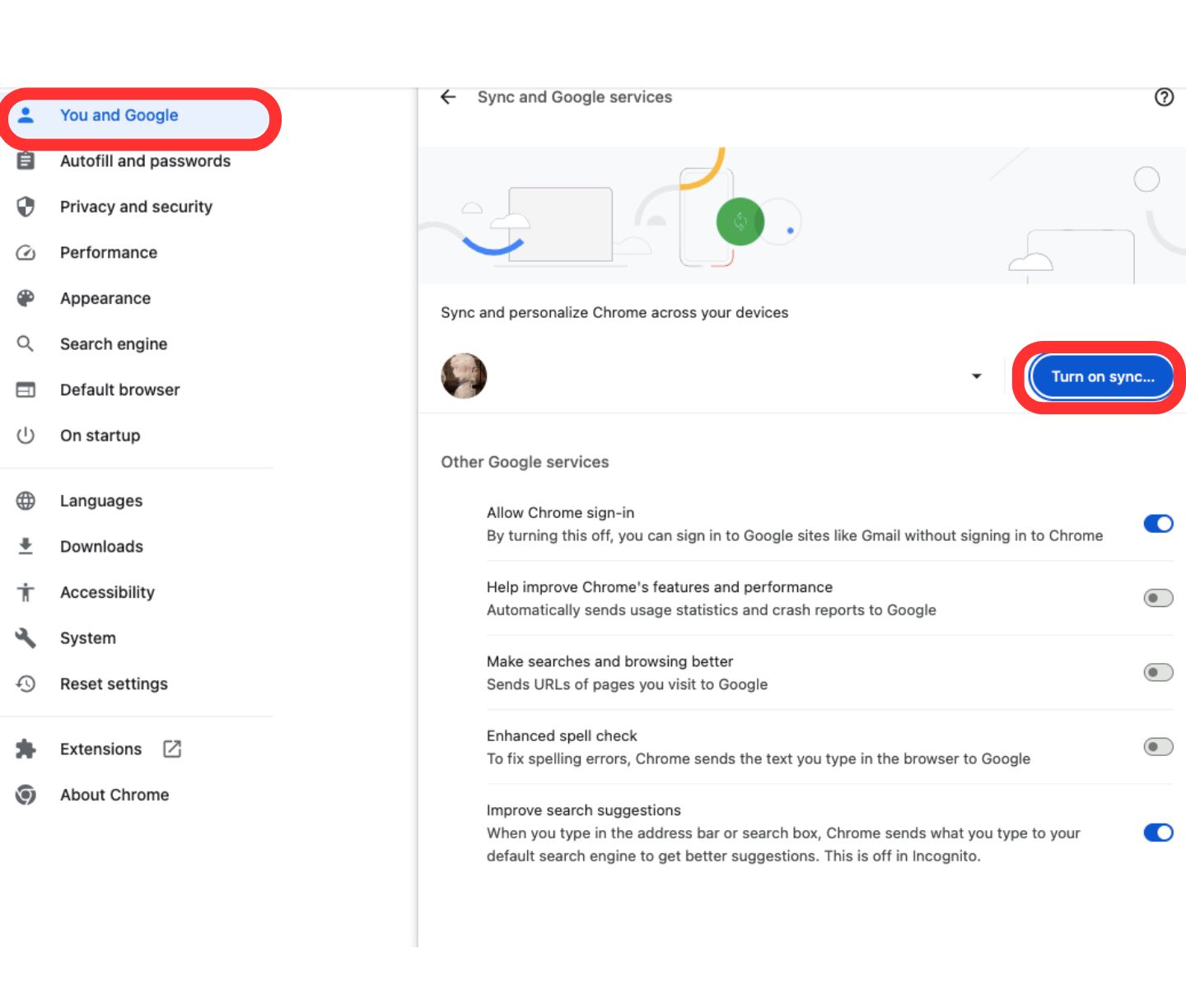The image size is (1186, 1008).
Task: Click the About Chrome logo icon
Action: (x=26, y=795)
